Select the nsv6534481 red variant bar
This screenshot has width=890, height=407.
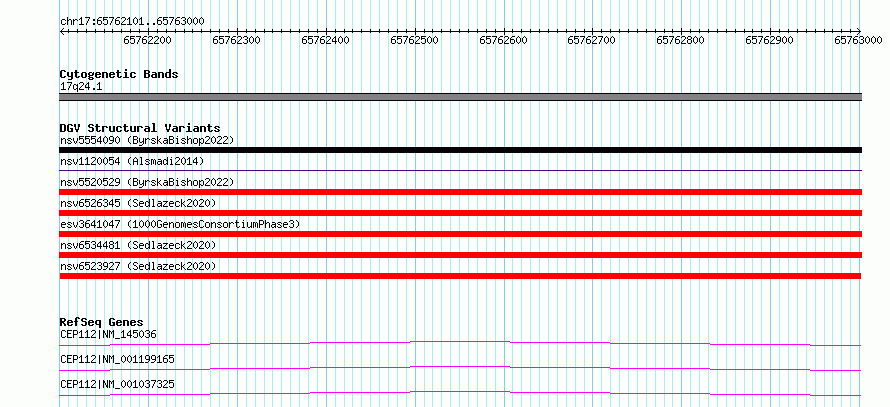[x=460, y=255]
